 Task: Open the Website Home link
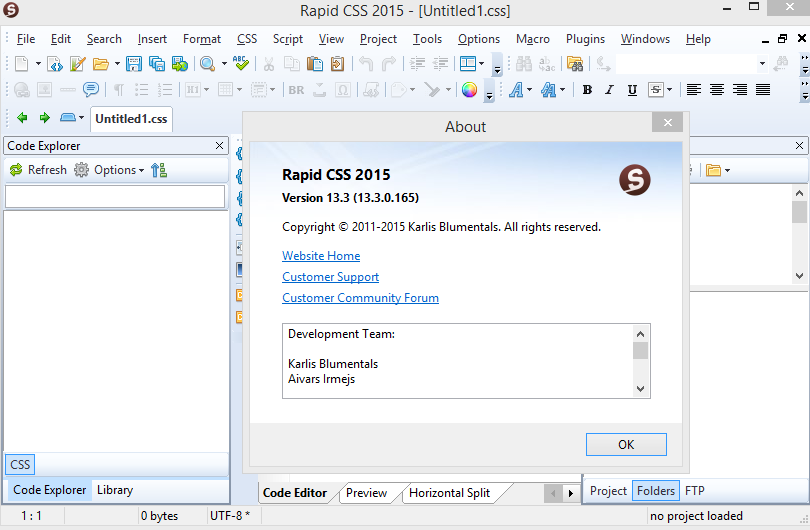pyautogui.click(x=321, y=256)
